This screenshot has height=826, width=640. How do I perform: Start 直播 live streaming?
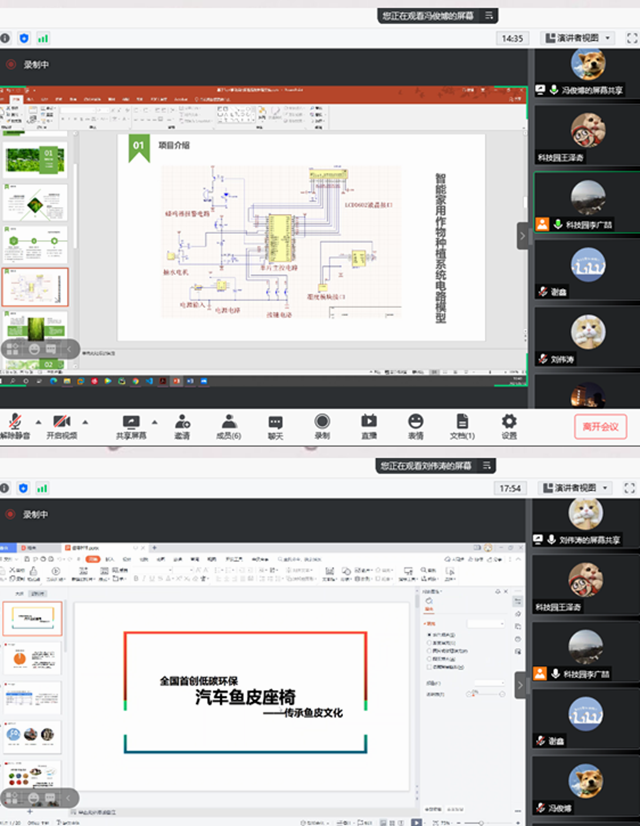tap(368, 422)
